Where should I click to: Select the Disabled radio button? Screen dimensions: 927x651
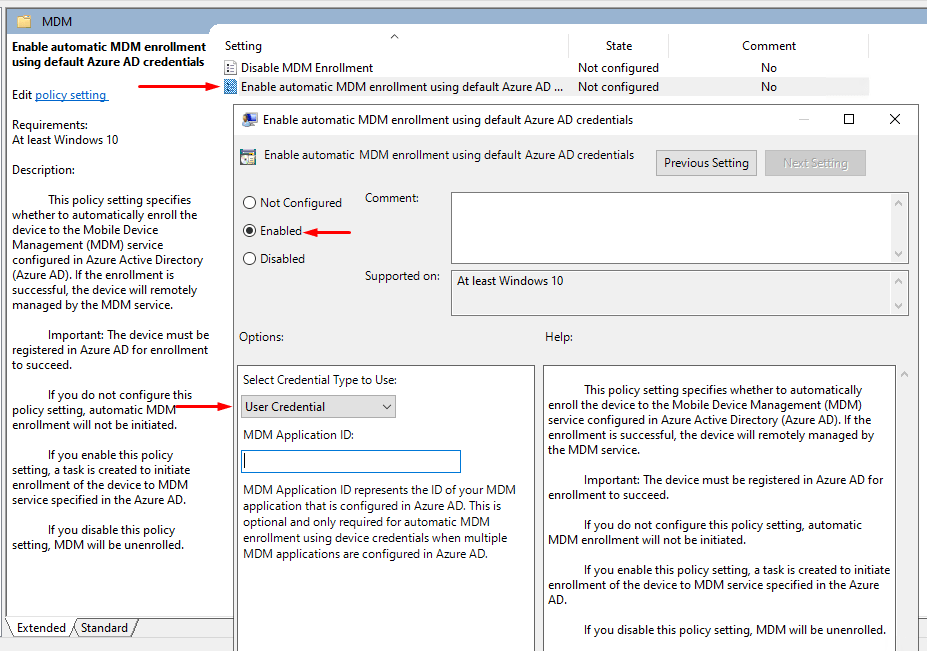pyautogui.click(x=250, y=259)
